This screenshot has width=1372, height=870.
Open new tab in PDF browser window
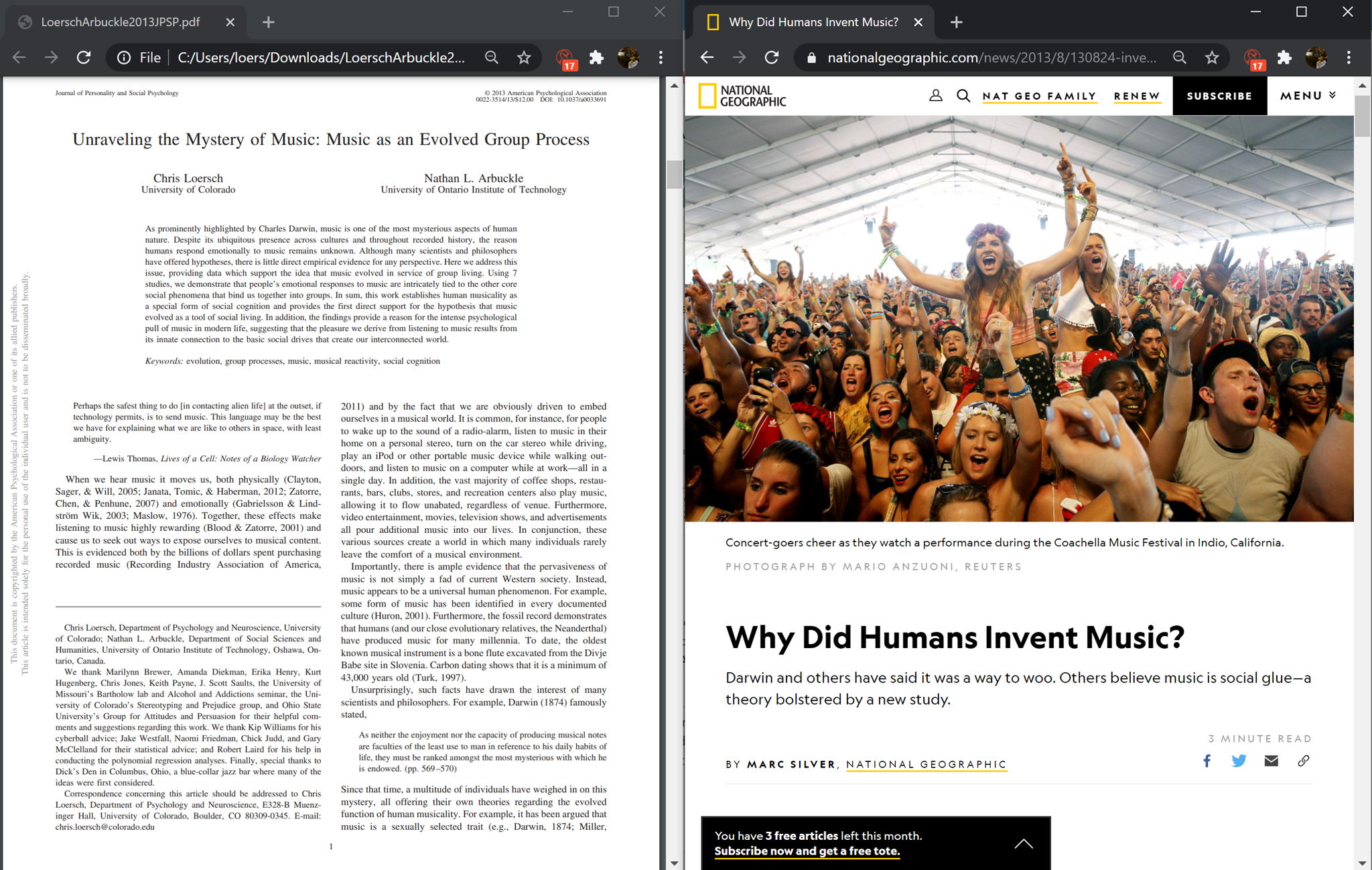click(269, 22)
